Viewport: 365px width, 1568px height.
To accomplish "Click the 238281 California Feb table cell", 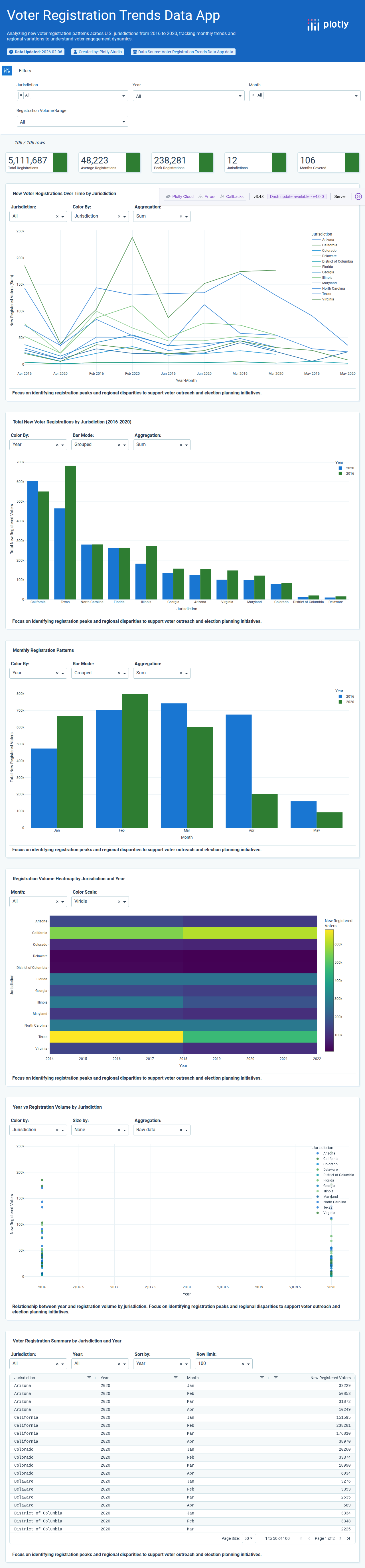I will tap(343, 1425).
